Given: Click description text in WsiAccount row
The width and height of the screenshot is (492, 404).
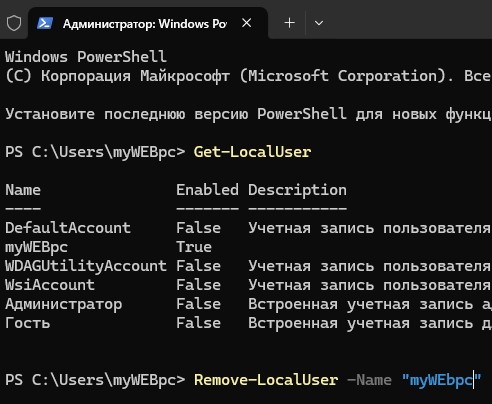Looking at the screenshot, I should [x=369, y=285].
